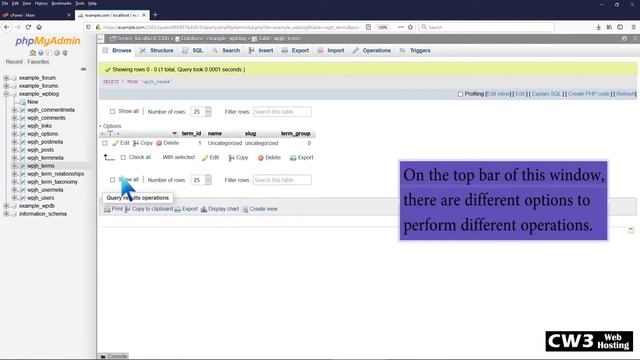This screenshot has width=640, height=360.
Task: Click wpjh_posts table icon in tree
Action: click(22, 150)
